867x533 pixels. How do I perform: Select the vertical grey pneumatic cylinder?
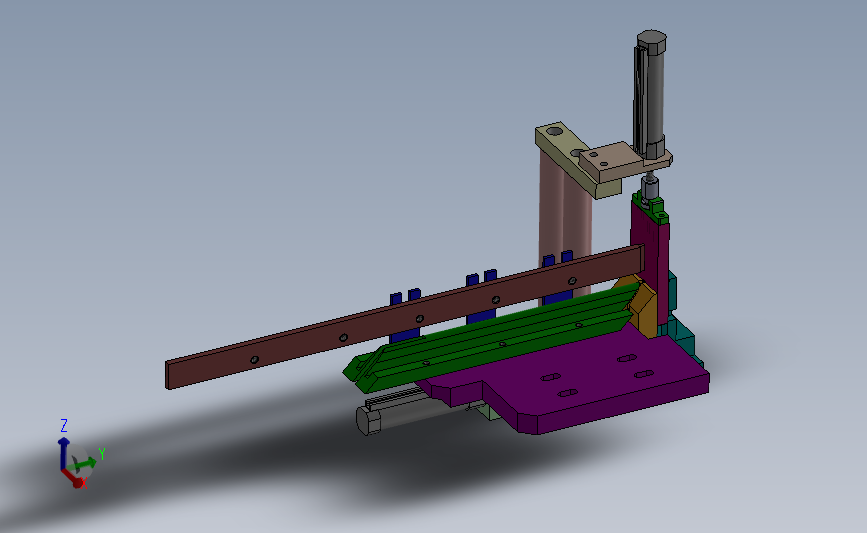coord(650,94)
